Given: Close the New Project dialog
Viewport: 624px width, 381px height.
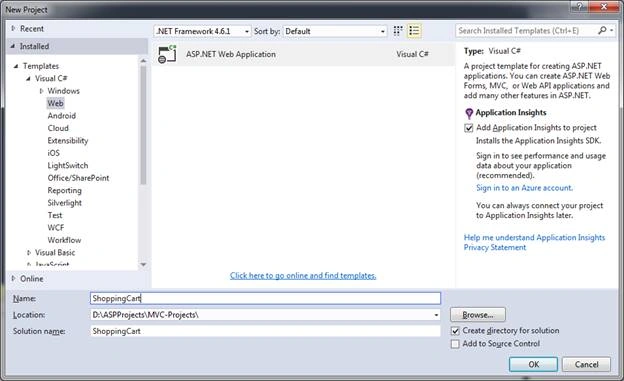Looking at the screenshot, I should point(604,6).
